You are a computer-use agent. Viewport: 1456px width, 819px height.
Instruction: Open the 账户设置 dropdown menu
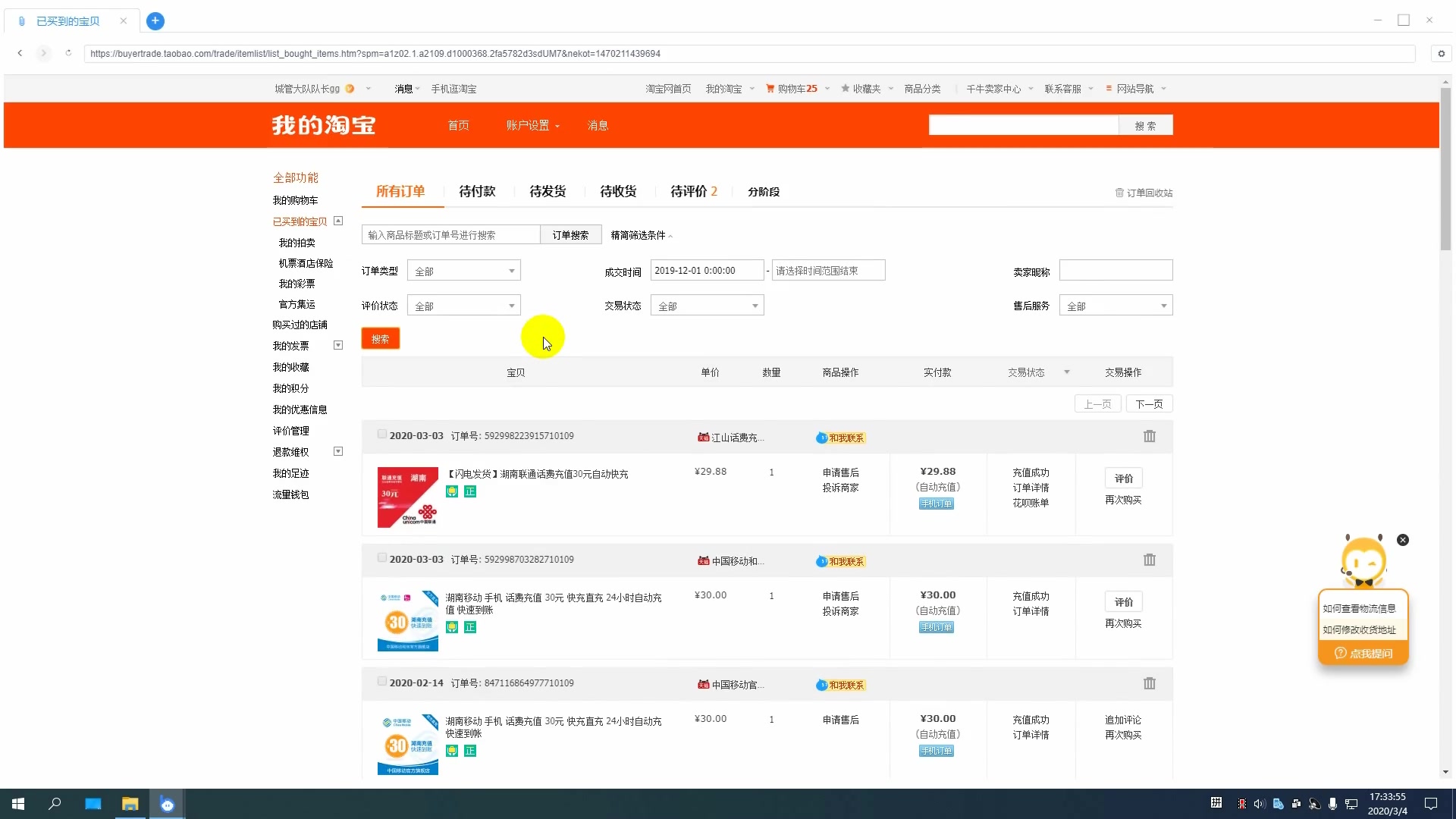tap(532, 125)
